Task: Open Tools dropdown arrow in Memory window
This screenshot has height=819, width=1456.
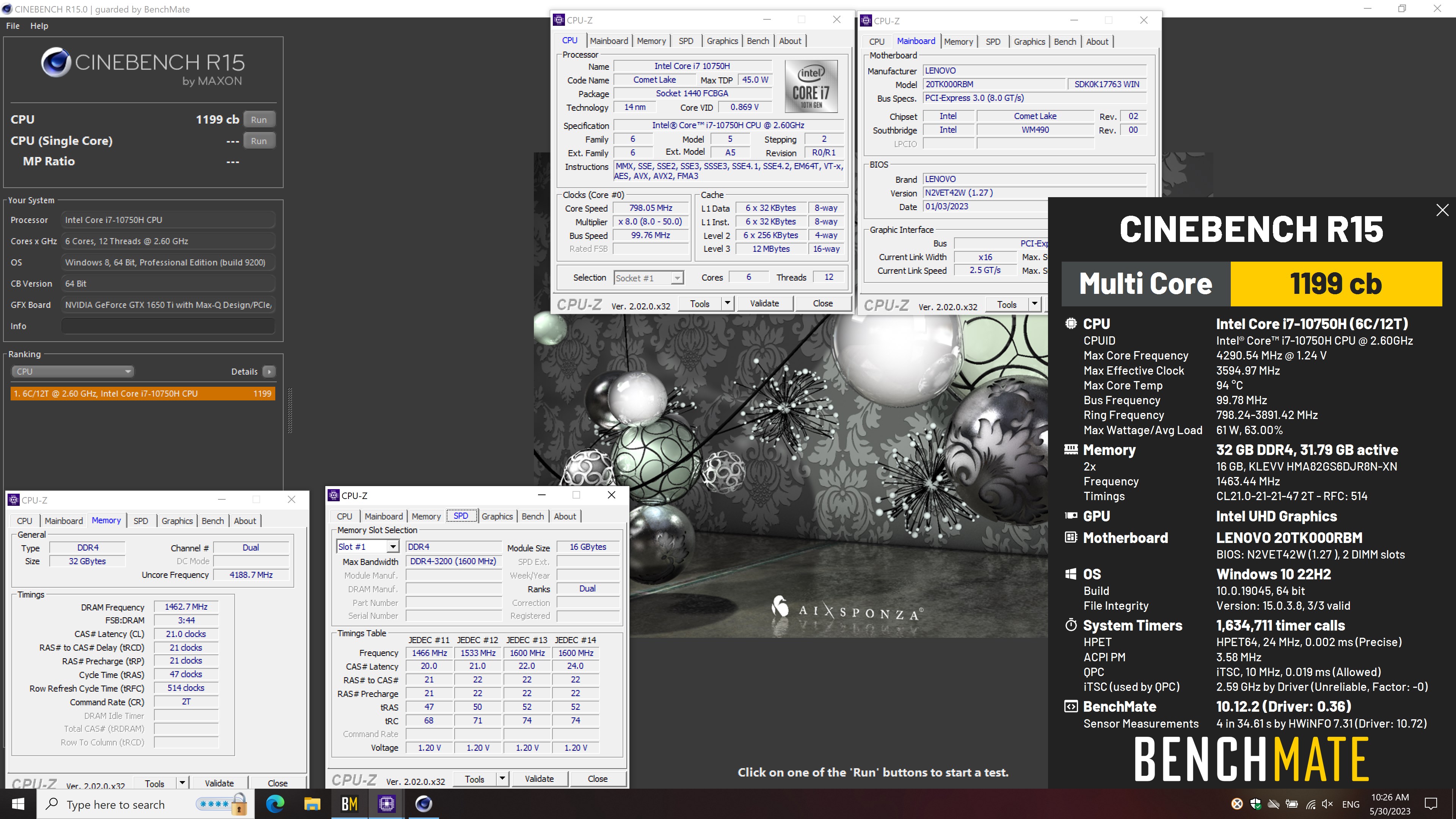Action: click(x=182, y=783)
